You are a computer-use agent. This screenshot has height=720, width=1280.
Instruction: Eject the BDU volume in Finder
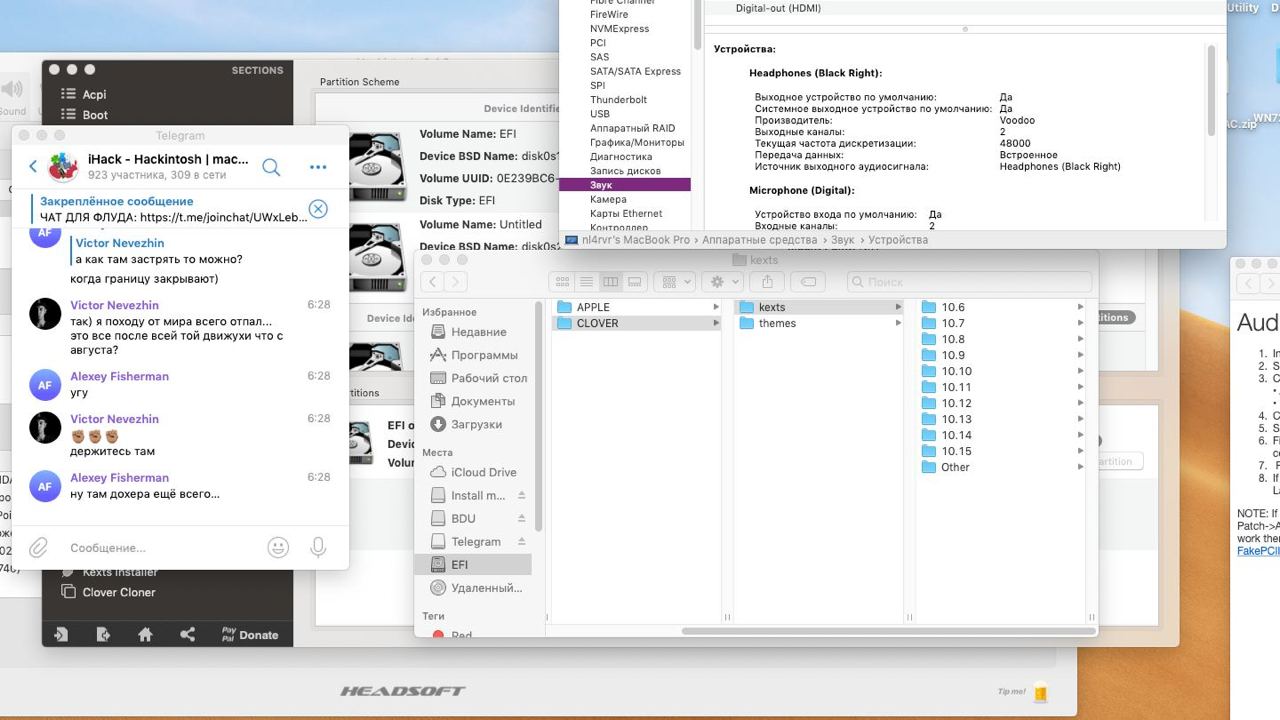[521, 518]
